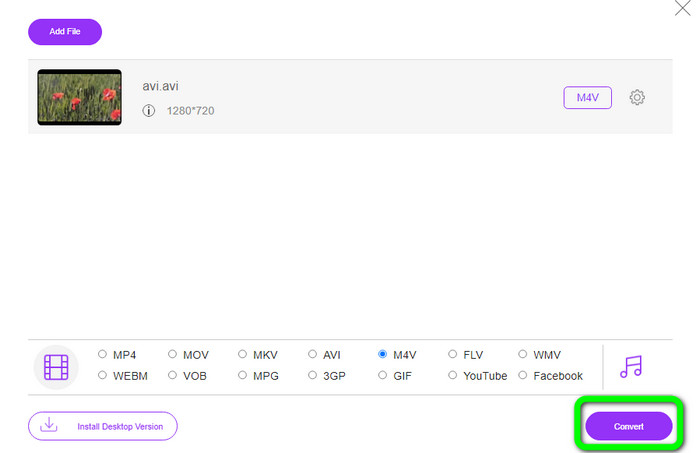This screenshot has height=453, width=700.
Task: Open settings gear for avi.avi
Action: [637, 97]
